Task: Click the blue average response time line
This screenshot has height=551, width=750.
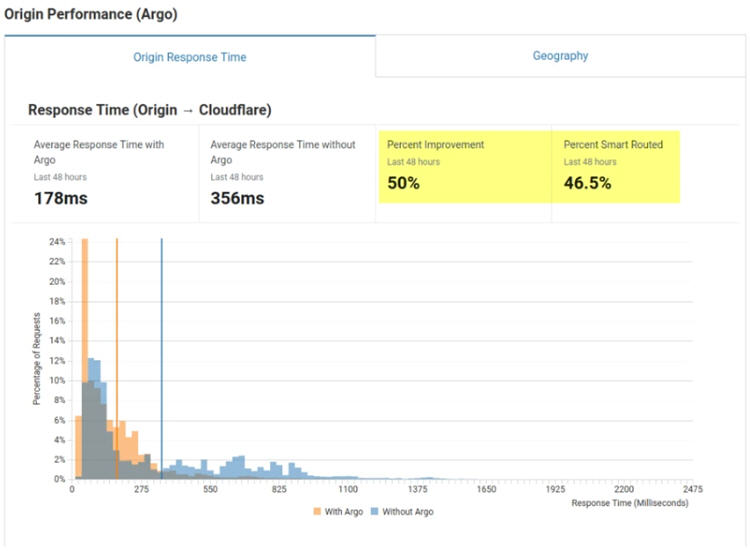Action: click(162, 359)
